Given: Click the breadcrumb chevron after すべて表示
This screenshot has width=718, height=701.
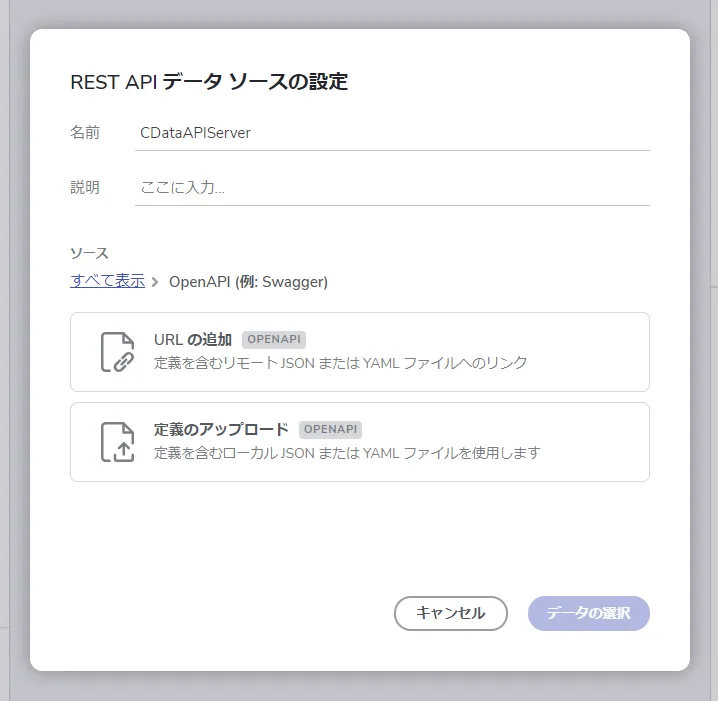Looking at the screenshot, I should pos(155,282).
